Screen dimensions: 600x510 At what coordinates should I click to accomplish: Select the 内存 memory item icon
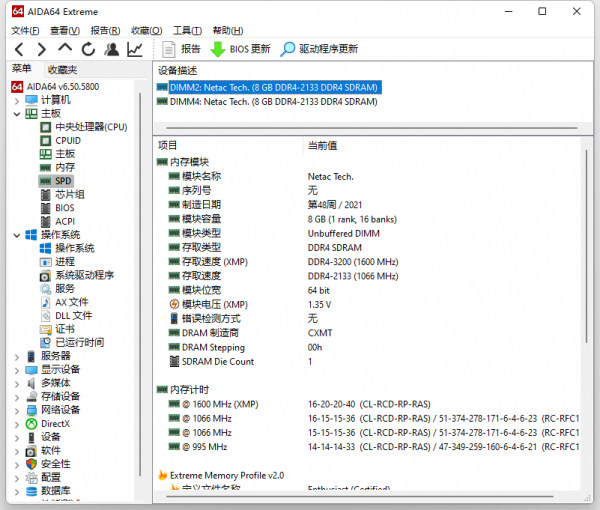(46, 168)
